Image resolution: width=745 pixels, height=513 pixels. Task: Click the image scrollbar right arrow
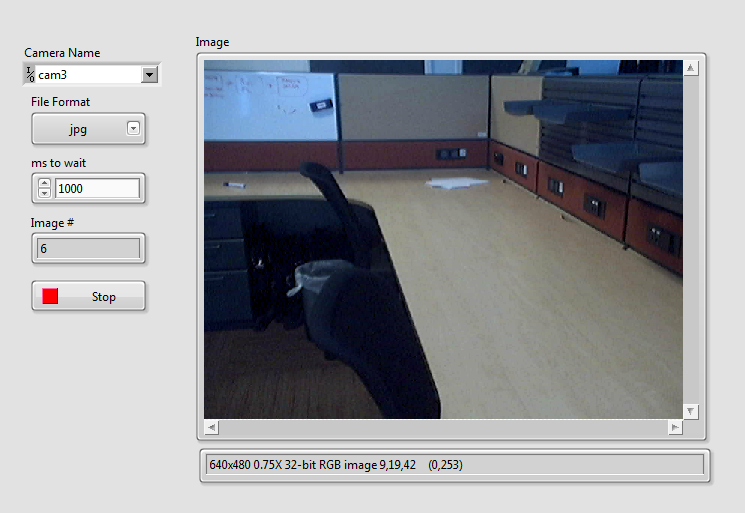(675, 428)
